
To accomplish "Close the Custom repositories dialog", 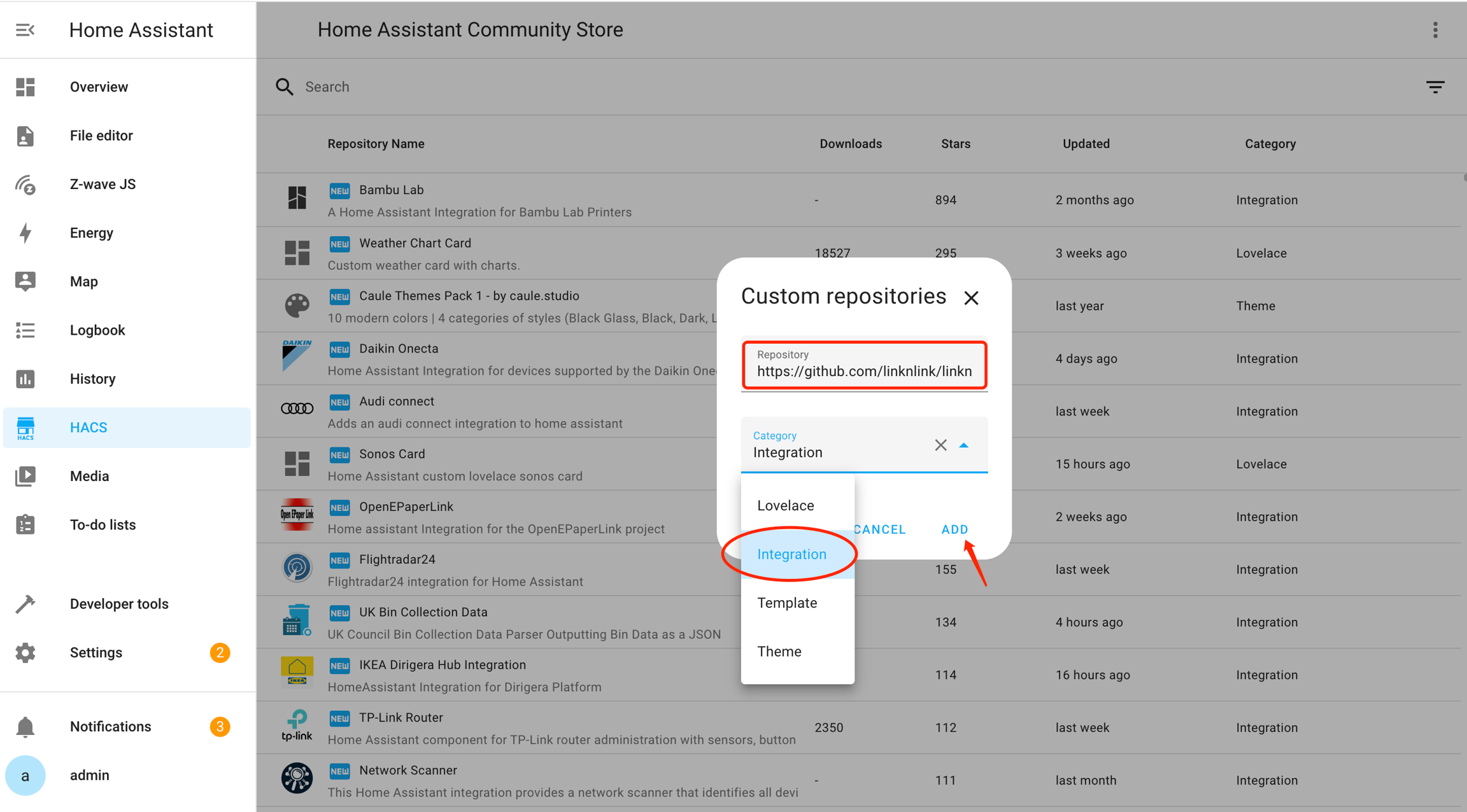I will click(971, 298).
